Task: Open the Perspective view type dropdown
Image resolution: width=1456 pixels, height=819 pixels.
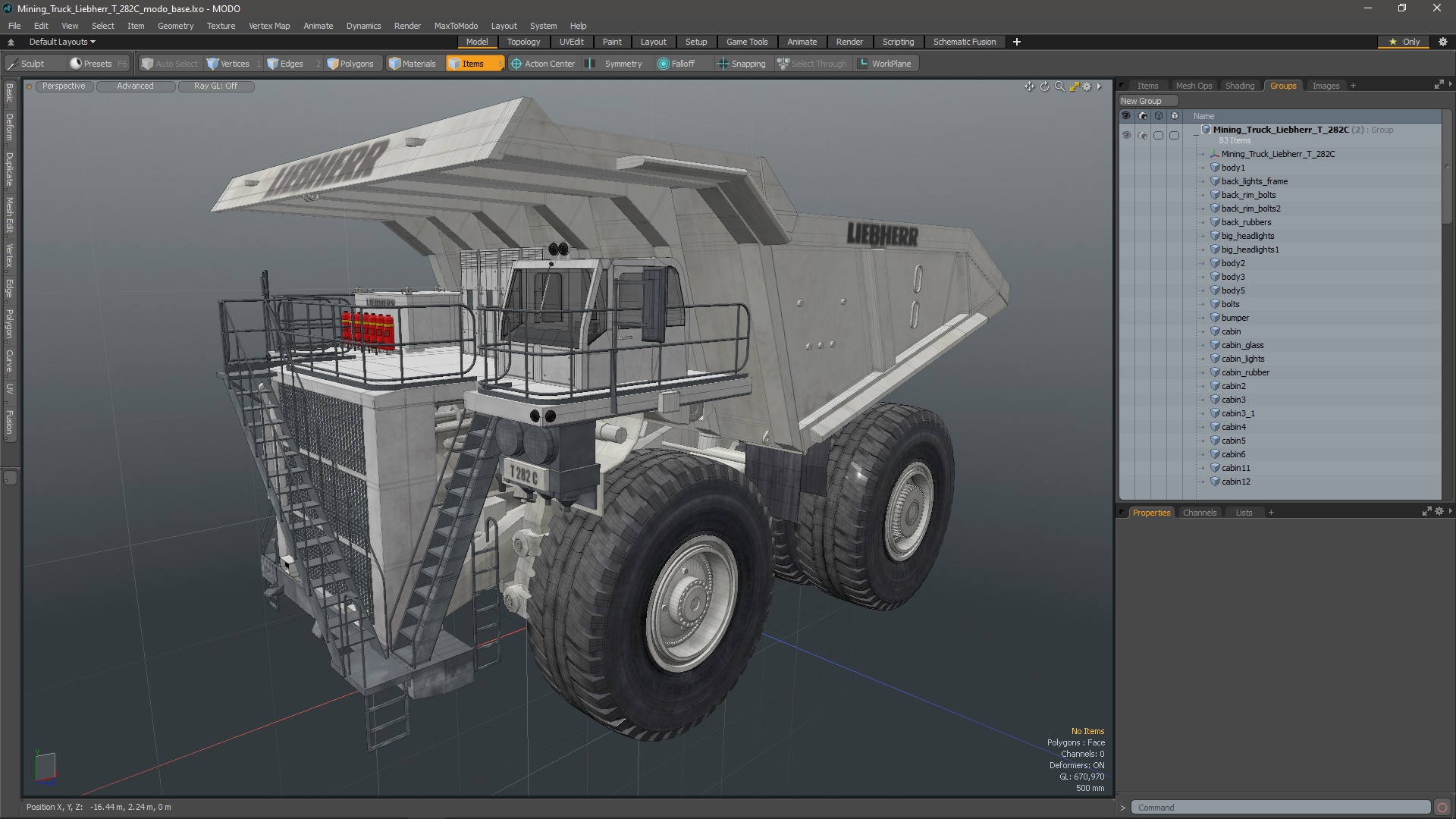Action: [x=64, y=86]
